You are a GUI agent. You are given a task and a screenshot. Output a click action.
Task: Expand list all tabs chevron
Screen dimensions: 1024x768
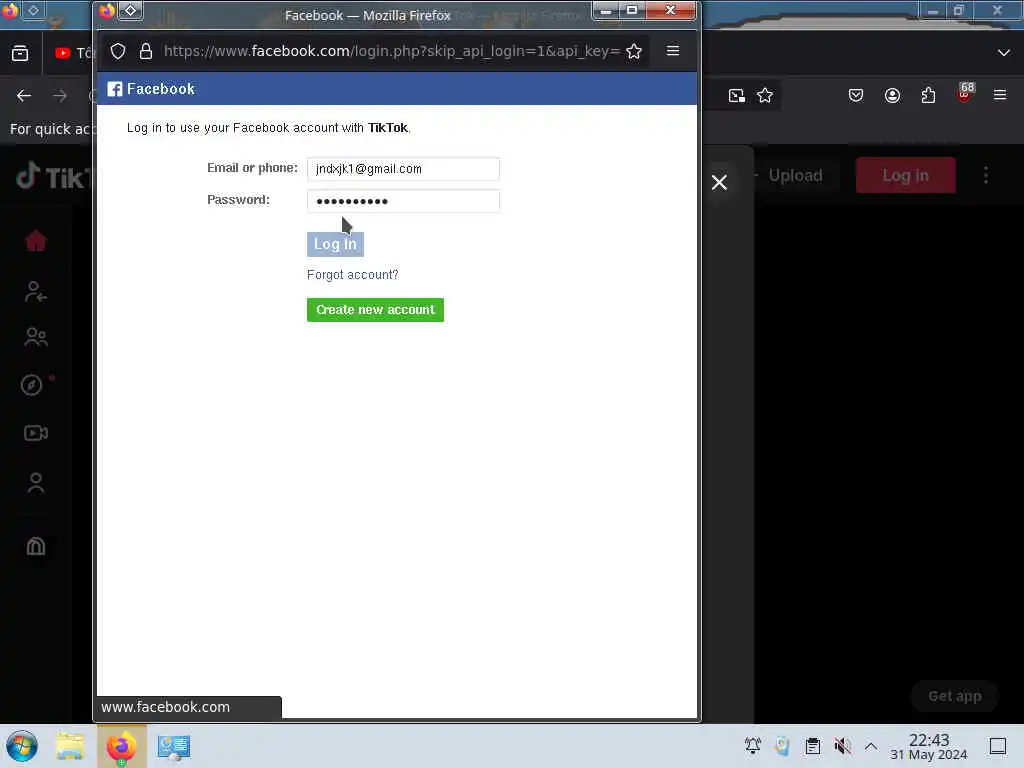[1004, 53]
